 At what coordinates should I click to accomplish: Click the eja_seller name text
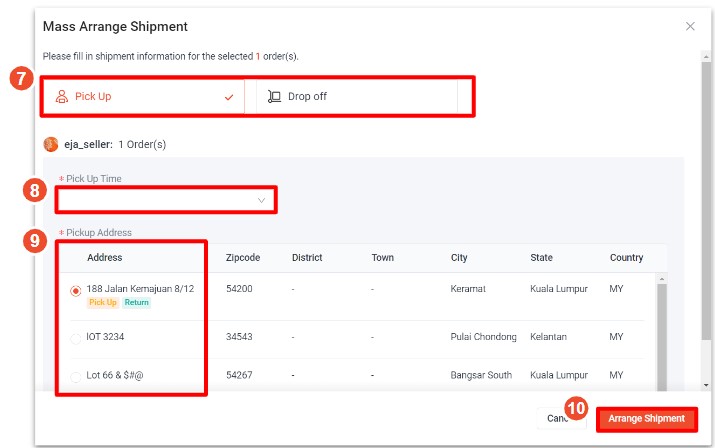[x=88, y=145]
